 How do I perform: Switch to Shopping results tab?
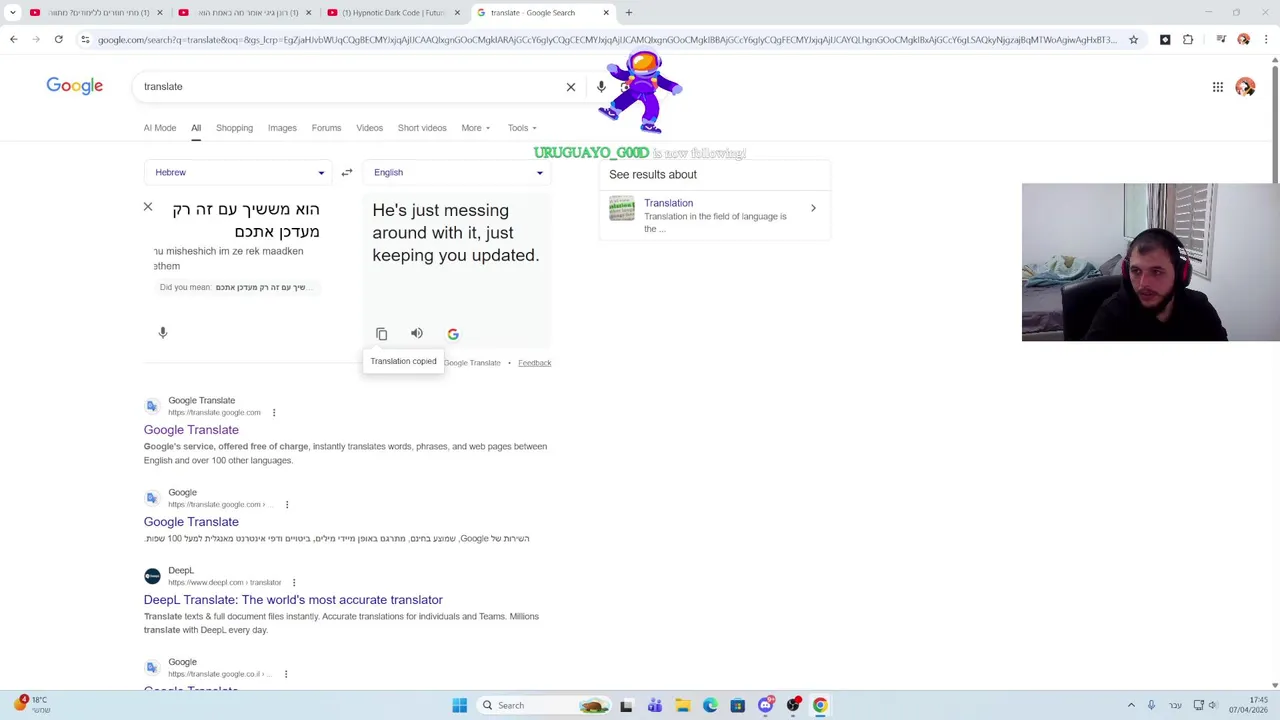234,128
